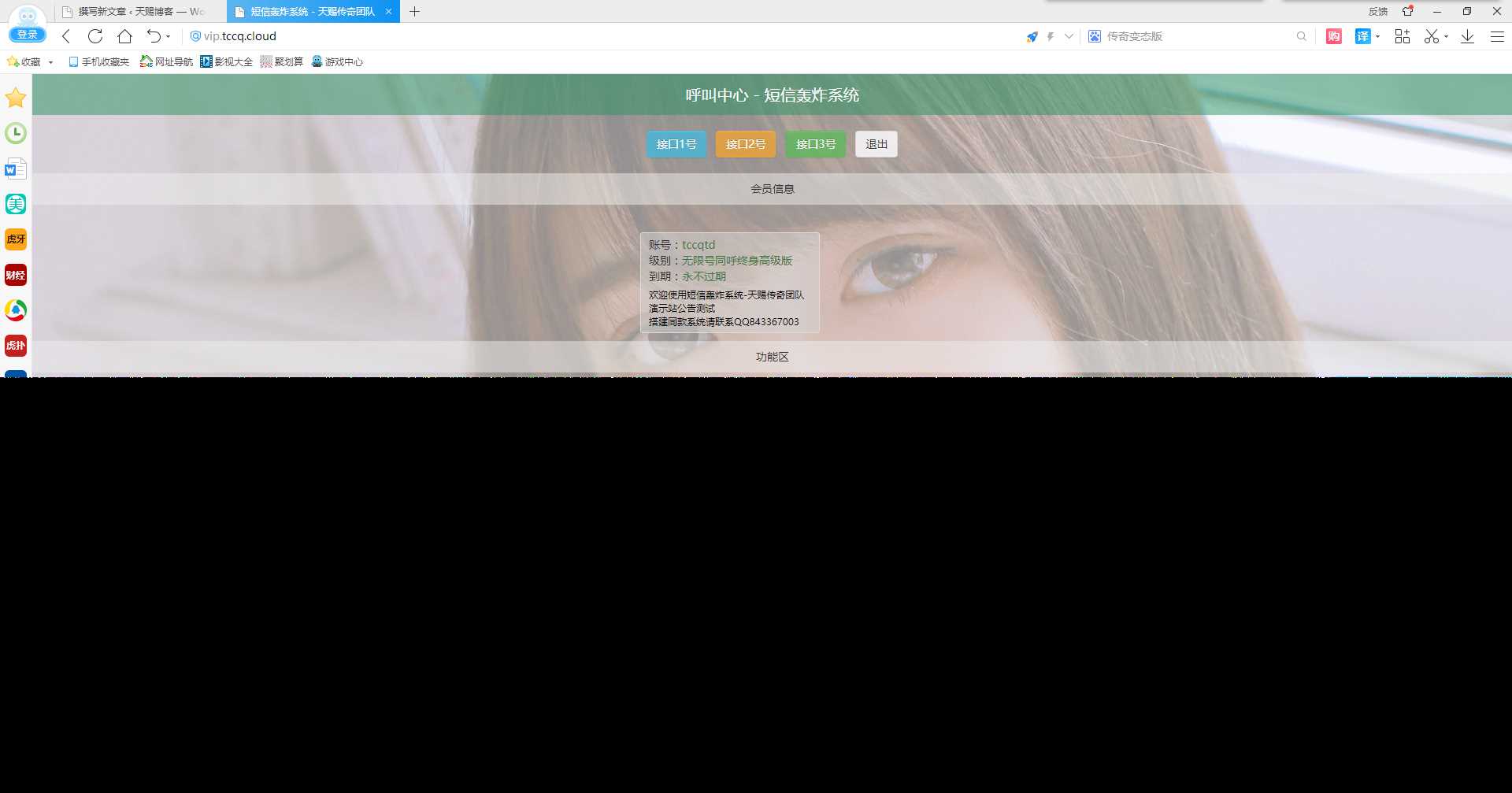Viewport: 1512px width, 793px height.
Task: Switch to the 短信轰炸系统 tab
Action: tap(311, 12)
